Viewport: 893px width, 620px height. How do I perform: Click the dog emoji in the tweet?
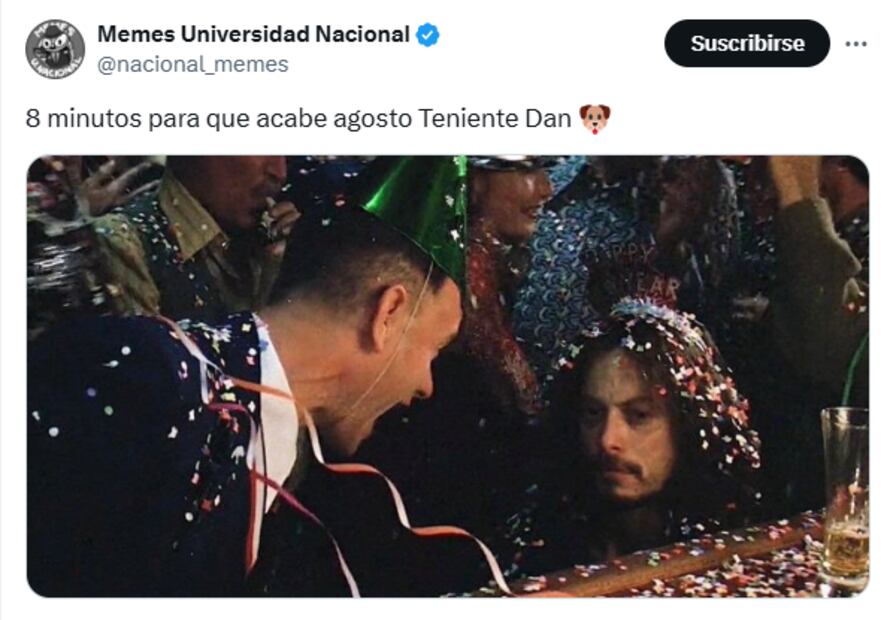coord(595,119)
